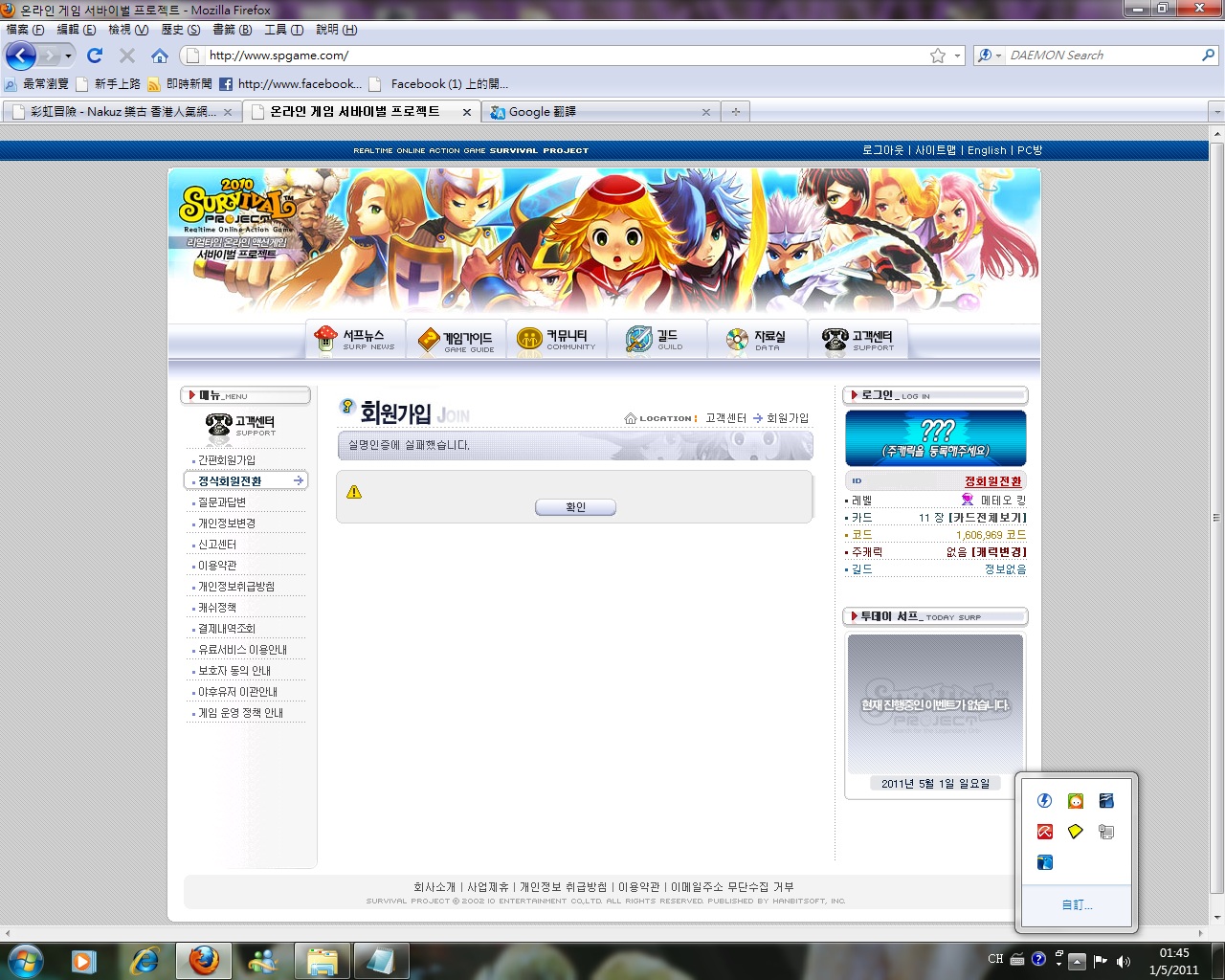Screen dimensions: 1225x980
Task: Open 간편회원가입 in the side menu
Action: 227,460
